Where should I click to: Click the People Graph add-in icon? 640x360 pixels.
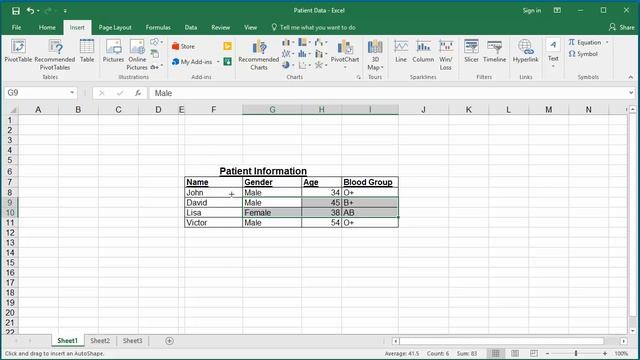[227, 62]
